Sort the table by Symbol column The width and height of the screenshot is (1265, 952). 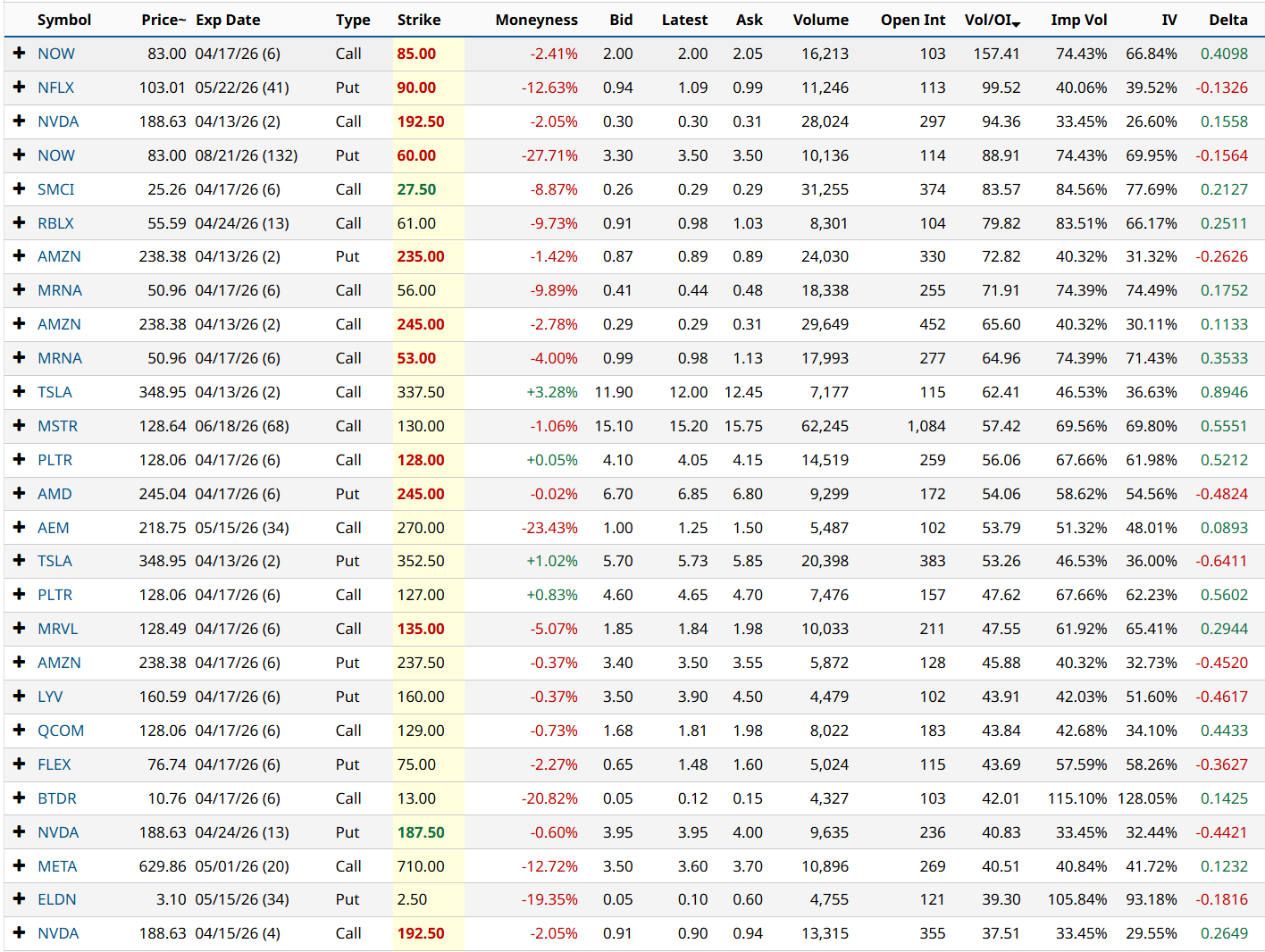[64, 20]
